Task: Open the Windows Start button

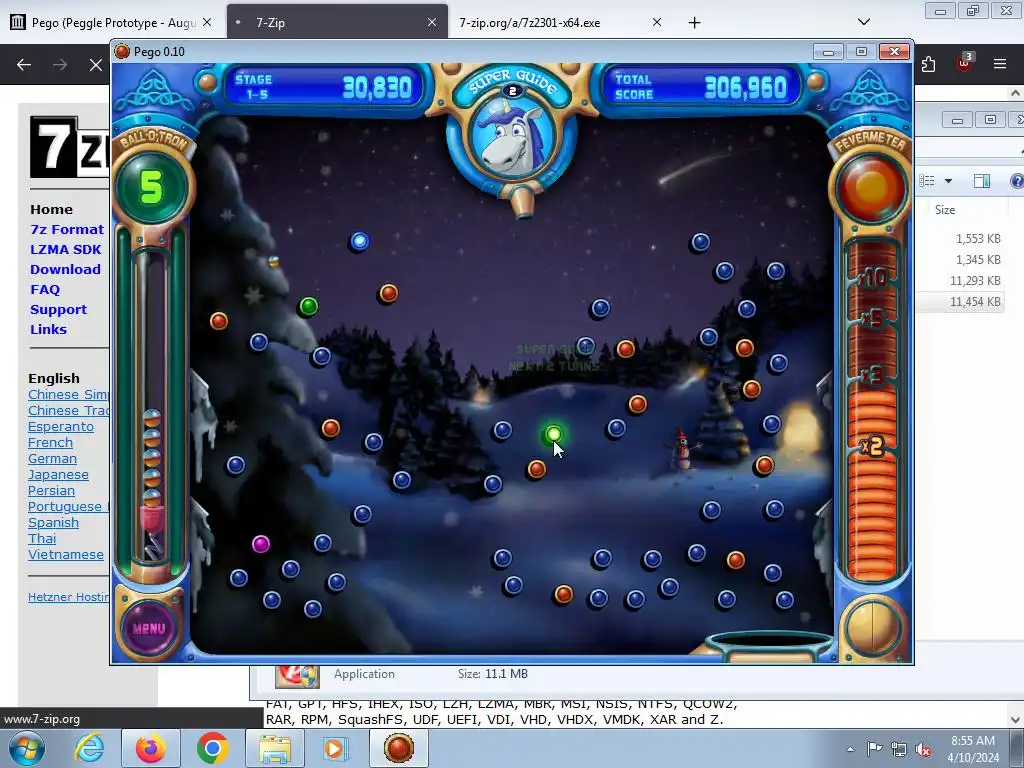Action: [x=25, y=748]
